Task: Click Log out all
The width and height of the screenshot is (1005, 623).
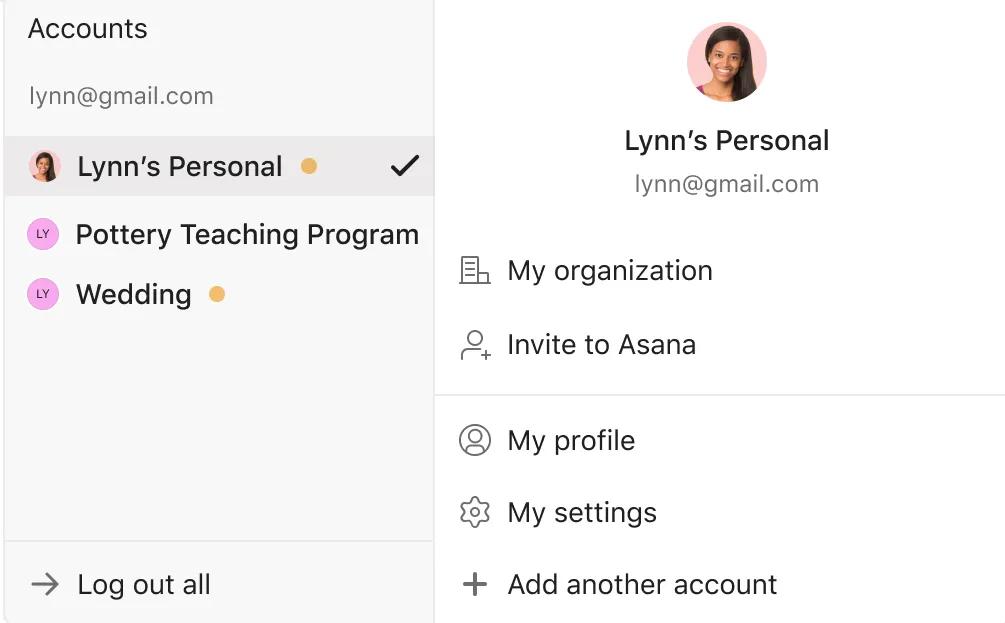Action: (x=144, y=585)
